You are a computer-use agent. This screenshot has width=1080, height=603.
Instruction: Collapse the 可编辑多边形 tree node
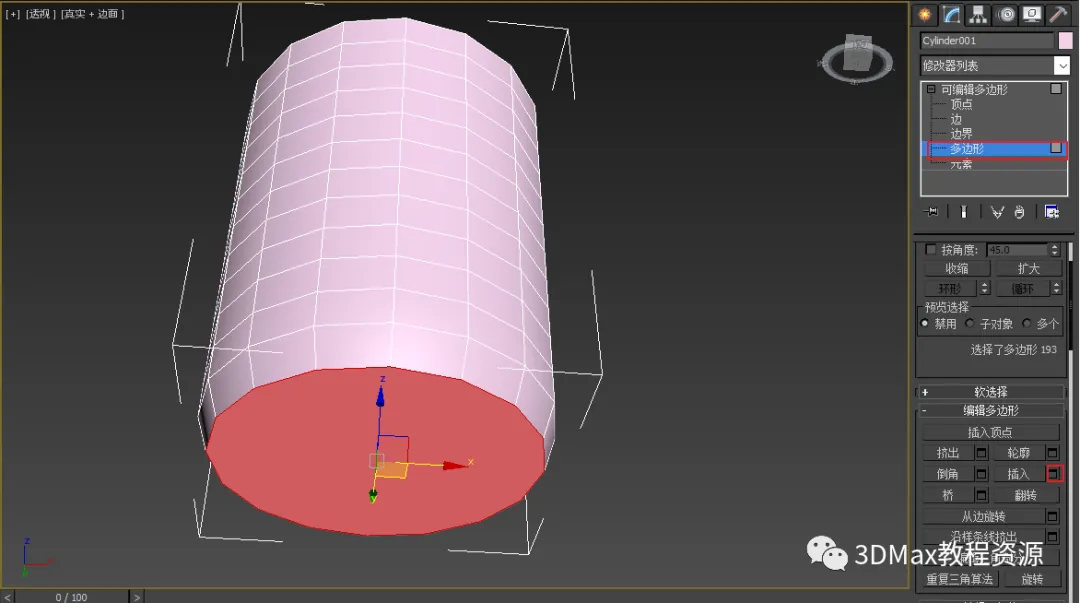coord(931,89)
